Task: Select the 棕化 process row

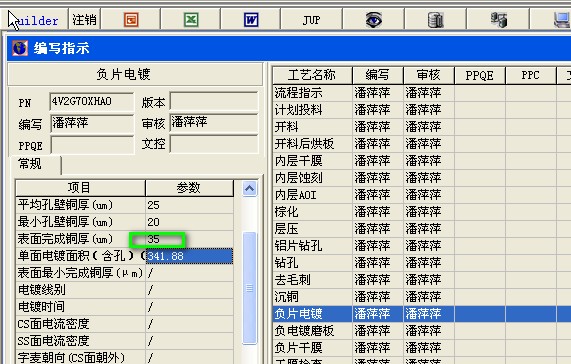Action: click(422, 211)
